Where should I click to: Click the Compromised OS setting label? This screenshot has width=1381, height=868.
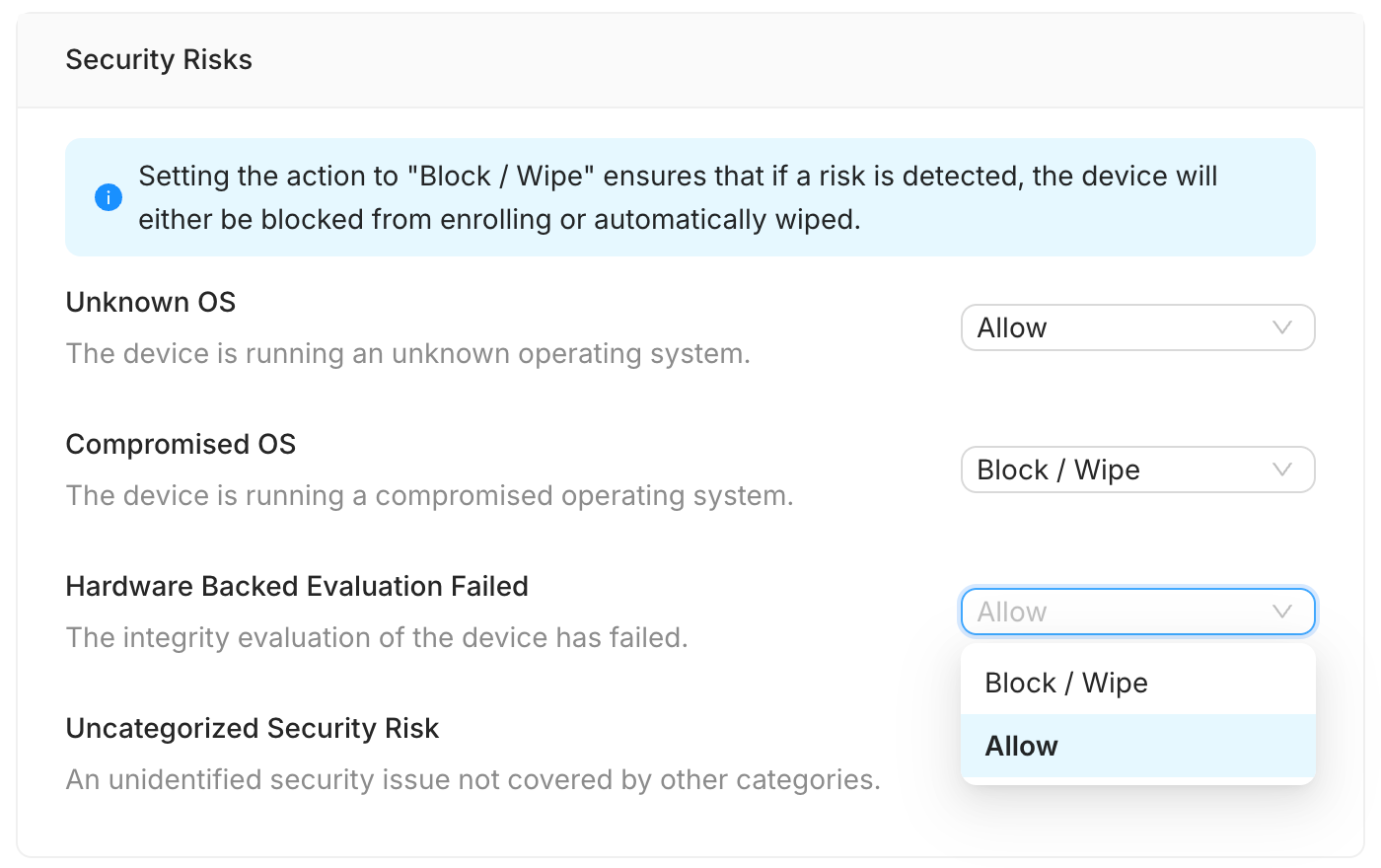click(x=181, y=444)
